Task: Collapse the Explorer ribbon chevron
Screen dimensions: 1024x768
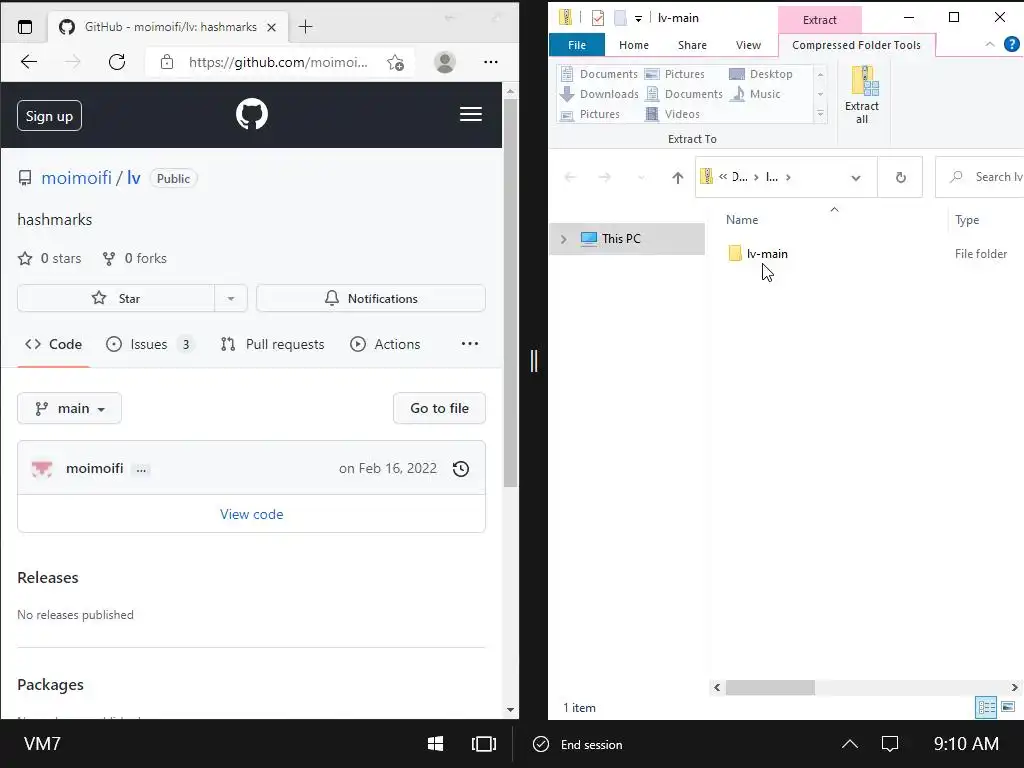Action: click(989, 44)
